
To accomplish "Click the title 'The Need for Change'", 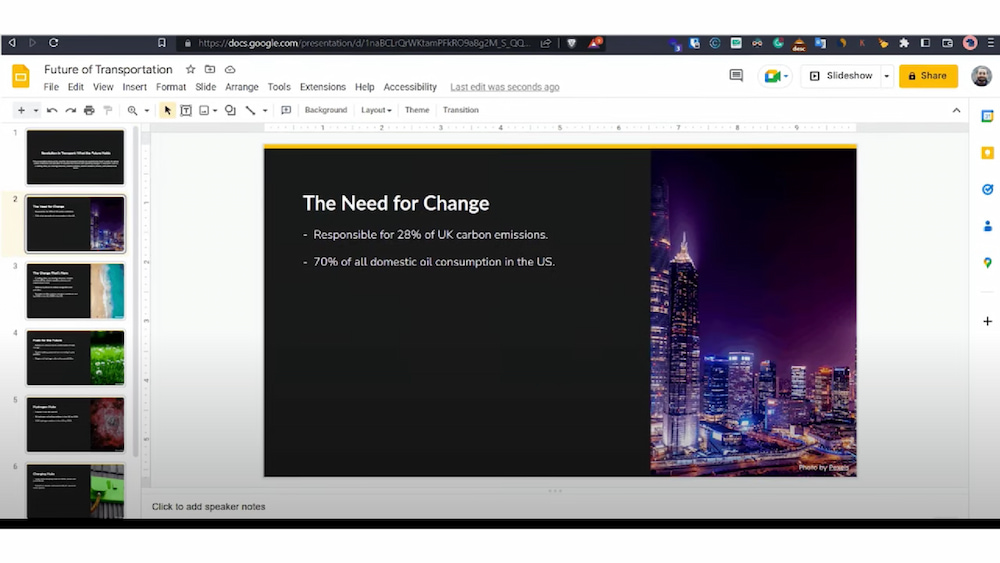I will (396, 203).
